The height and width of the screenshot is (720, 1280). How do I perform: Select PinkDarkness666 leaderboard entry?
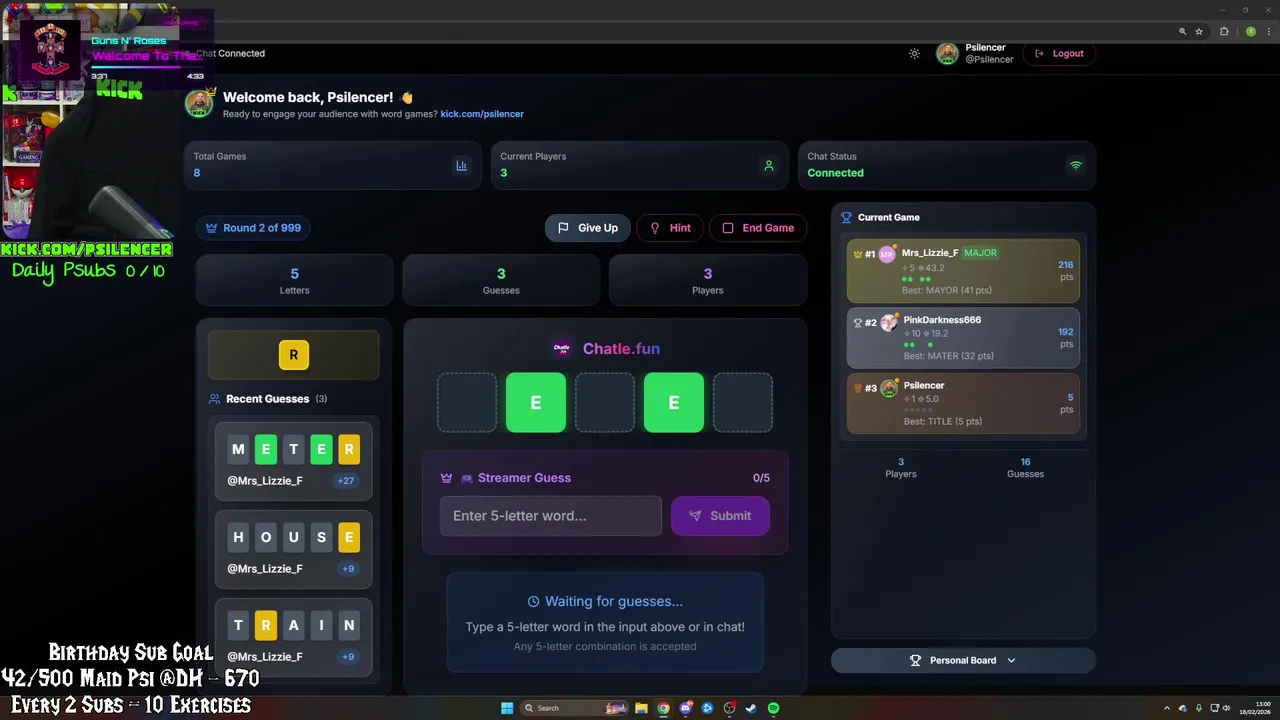point(963,338)
